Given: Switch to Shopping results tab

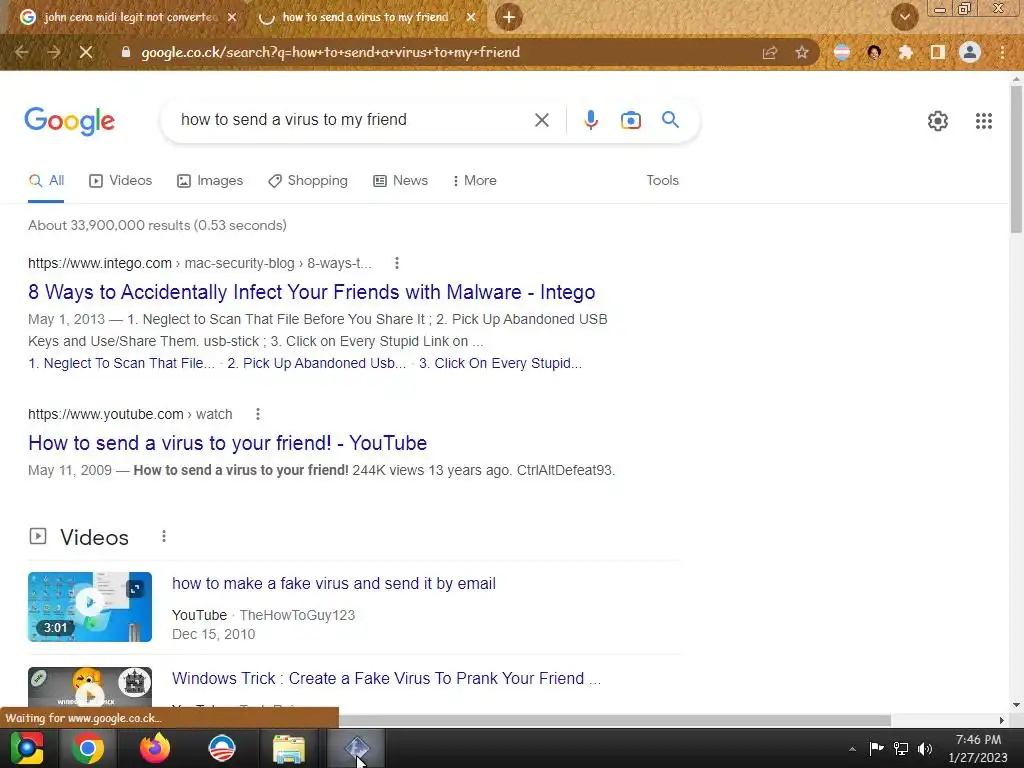Looking at the screenshot, I should [308, 181].
